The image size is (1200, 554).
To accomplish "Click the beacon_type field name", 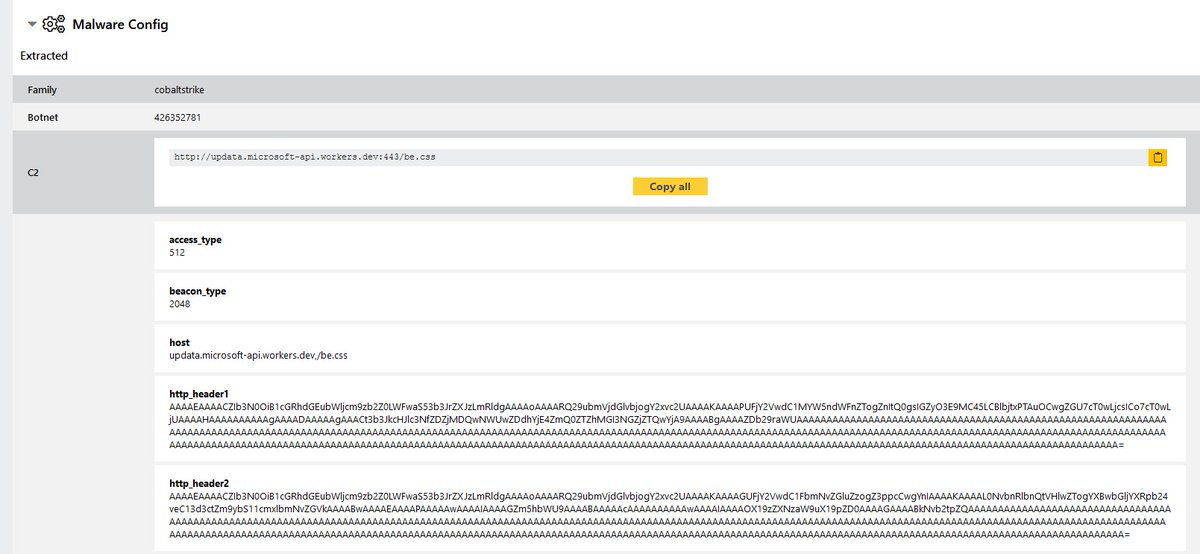I will pyautogui.click(x=197, y=291).
